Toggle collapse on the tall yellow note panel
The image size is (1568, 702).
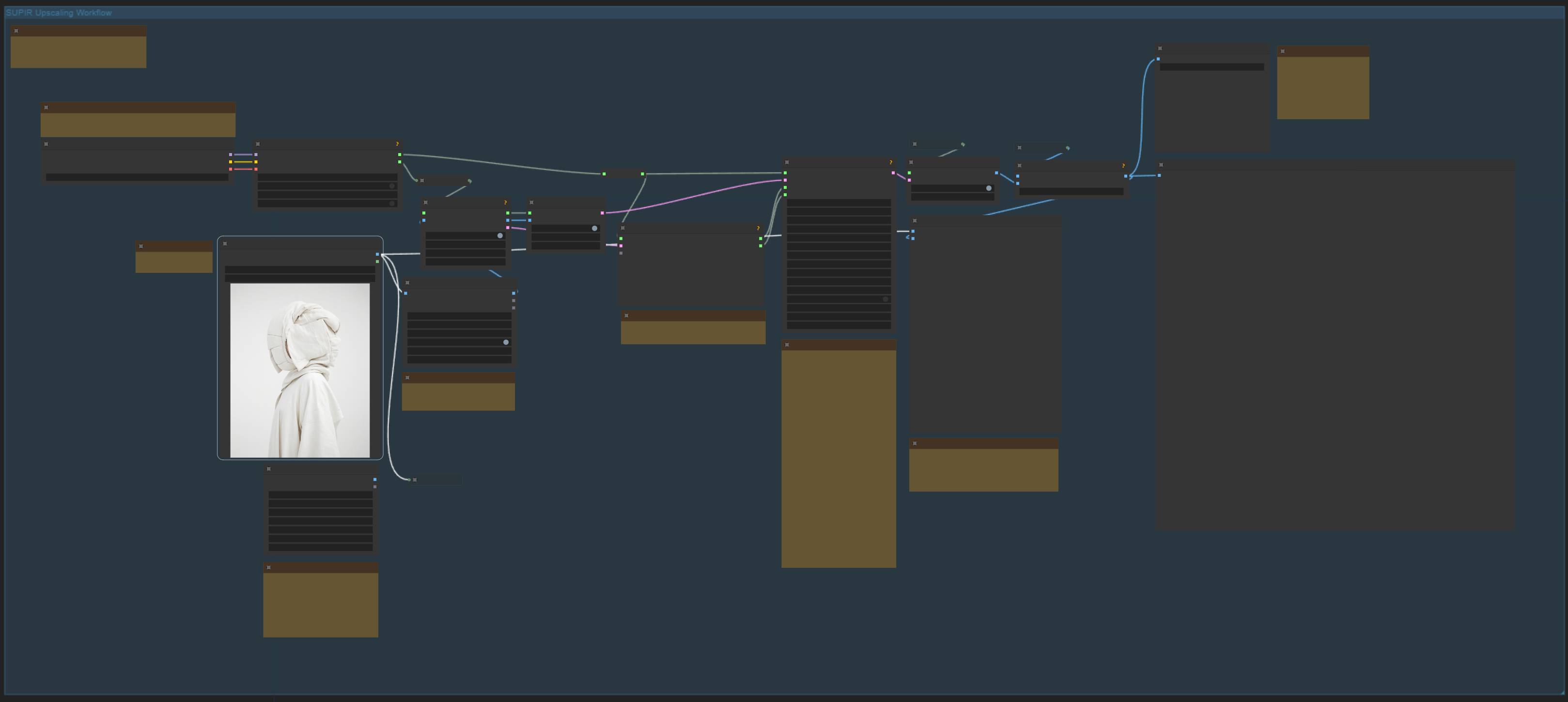pyautogui.click(x=788, y=344)
